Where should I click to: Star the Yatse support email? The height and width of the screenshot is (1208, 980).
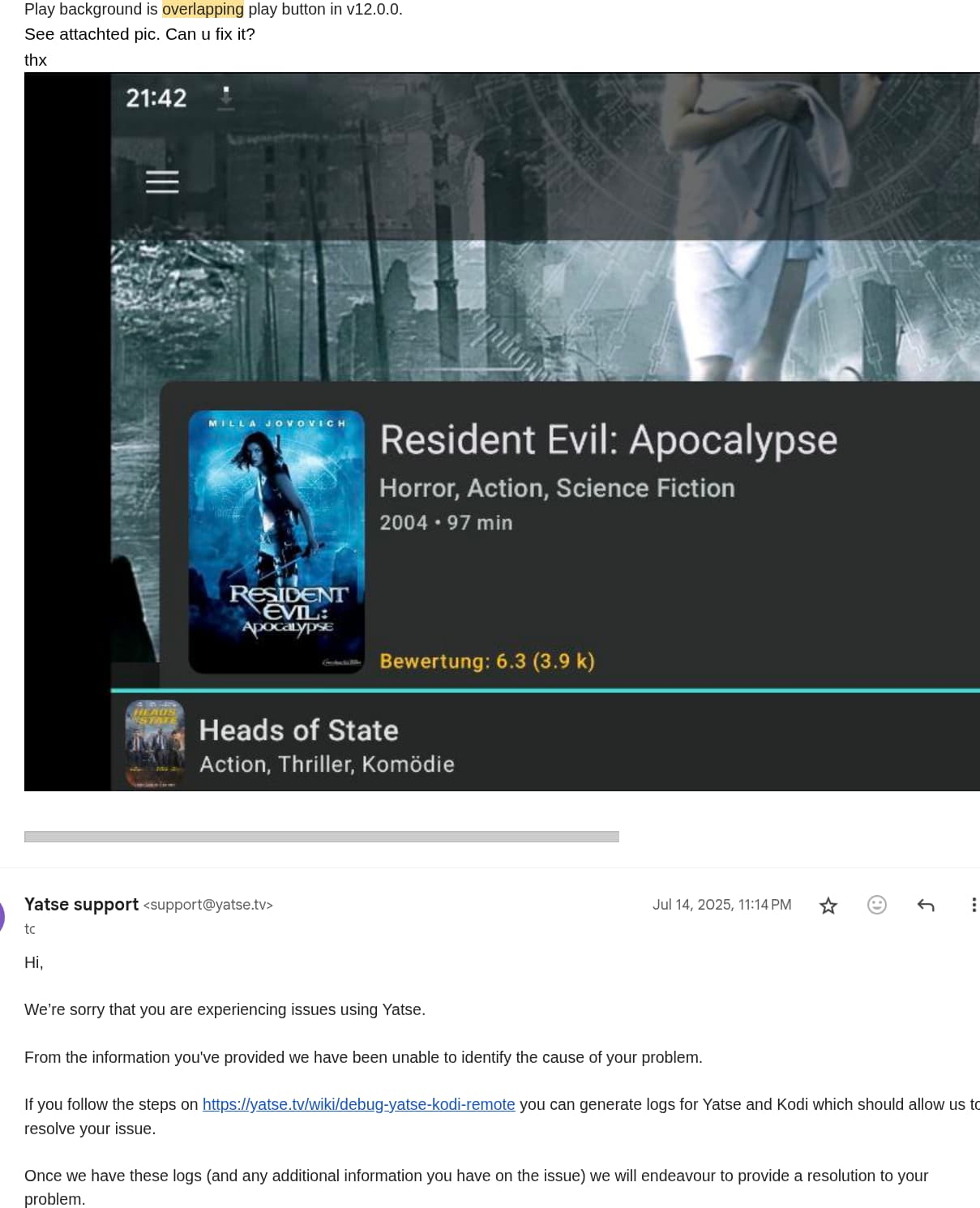tap(828, 905)
